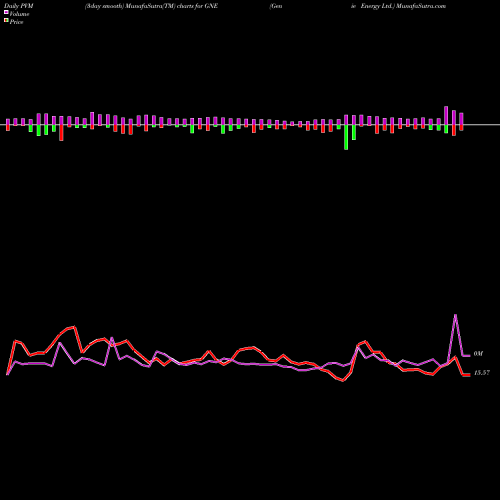
Task: Click the MunafaSutra.com text in the header
Action: [420, 6]
